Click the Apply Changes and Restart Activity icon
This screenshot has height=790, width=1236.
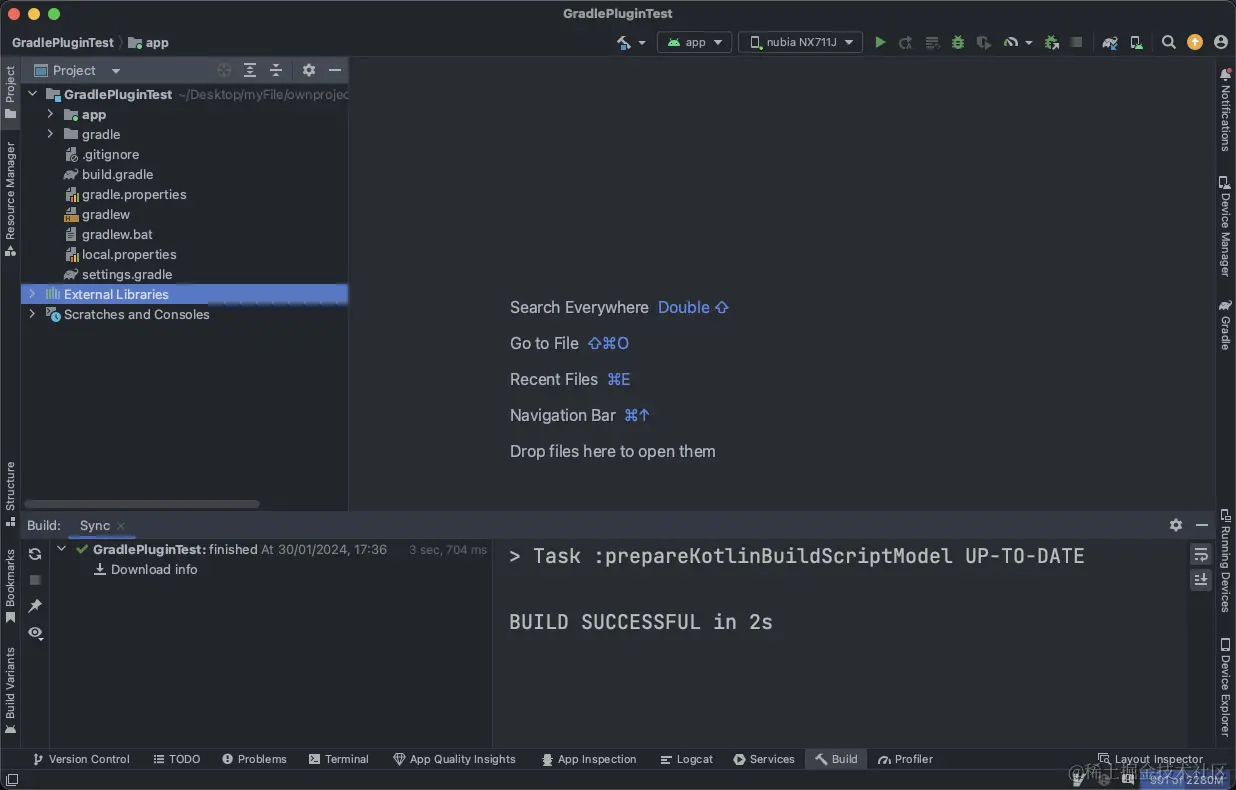pos(906,42)
